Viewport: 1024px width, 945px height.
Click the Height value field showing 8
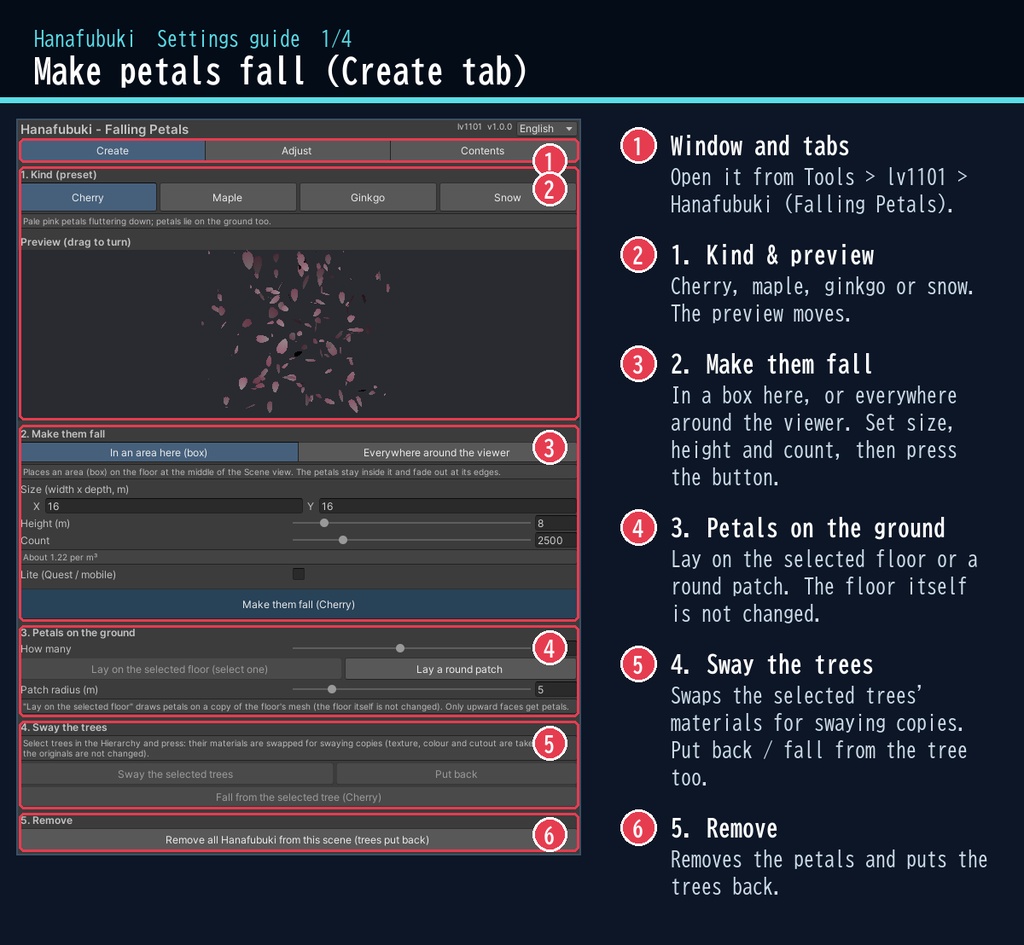555,523
